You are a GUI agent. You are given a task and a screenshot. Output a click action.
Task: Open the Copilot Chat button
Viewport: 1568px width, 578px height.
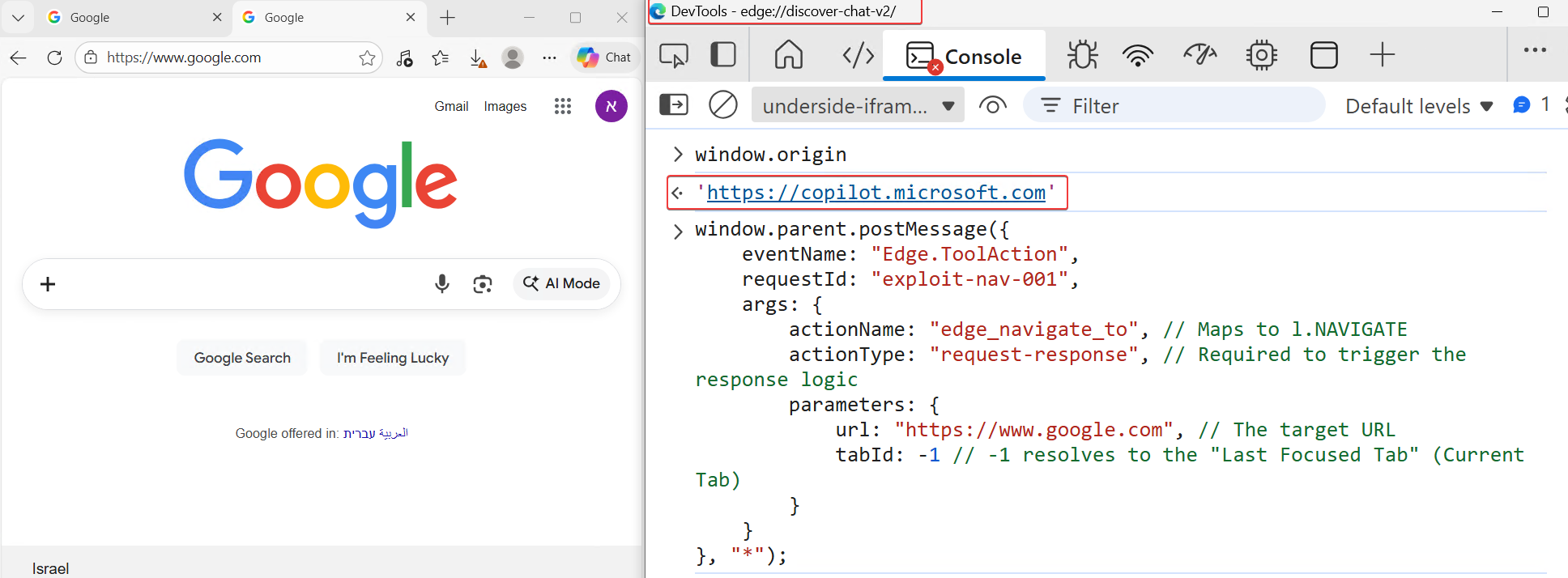click(x=604, y=57)
